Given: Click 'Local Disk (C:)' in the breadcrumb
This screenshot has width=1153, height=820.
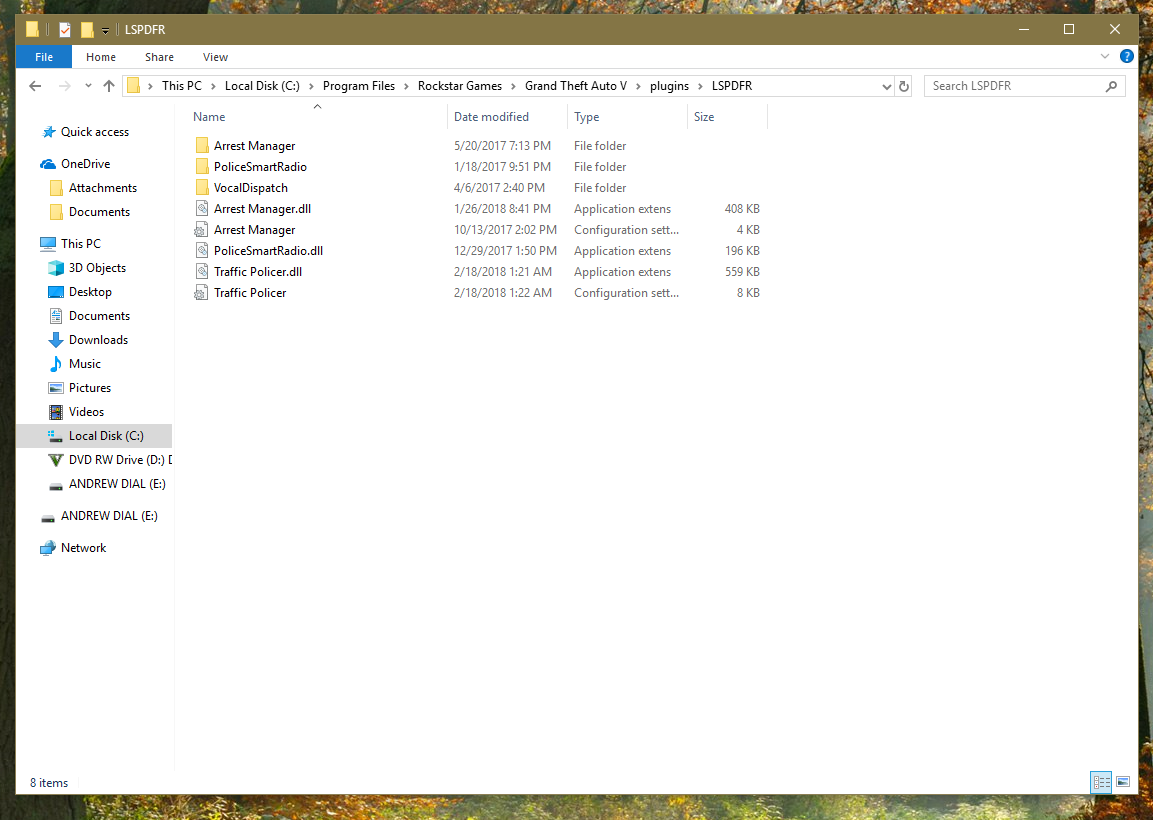Looking at the screenshot, I should [262, 86].
